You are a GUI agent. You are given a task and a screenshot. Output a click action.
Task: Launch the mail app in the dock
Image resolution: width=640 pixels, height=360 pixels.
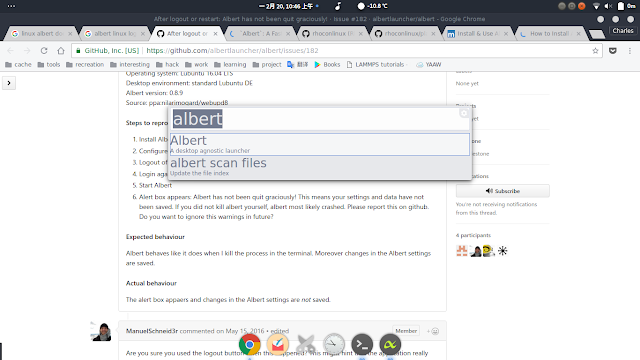278,344
